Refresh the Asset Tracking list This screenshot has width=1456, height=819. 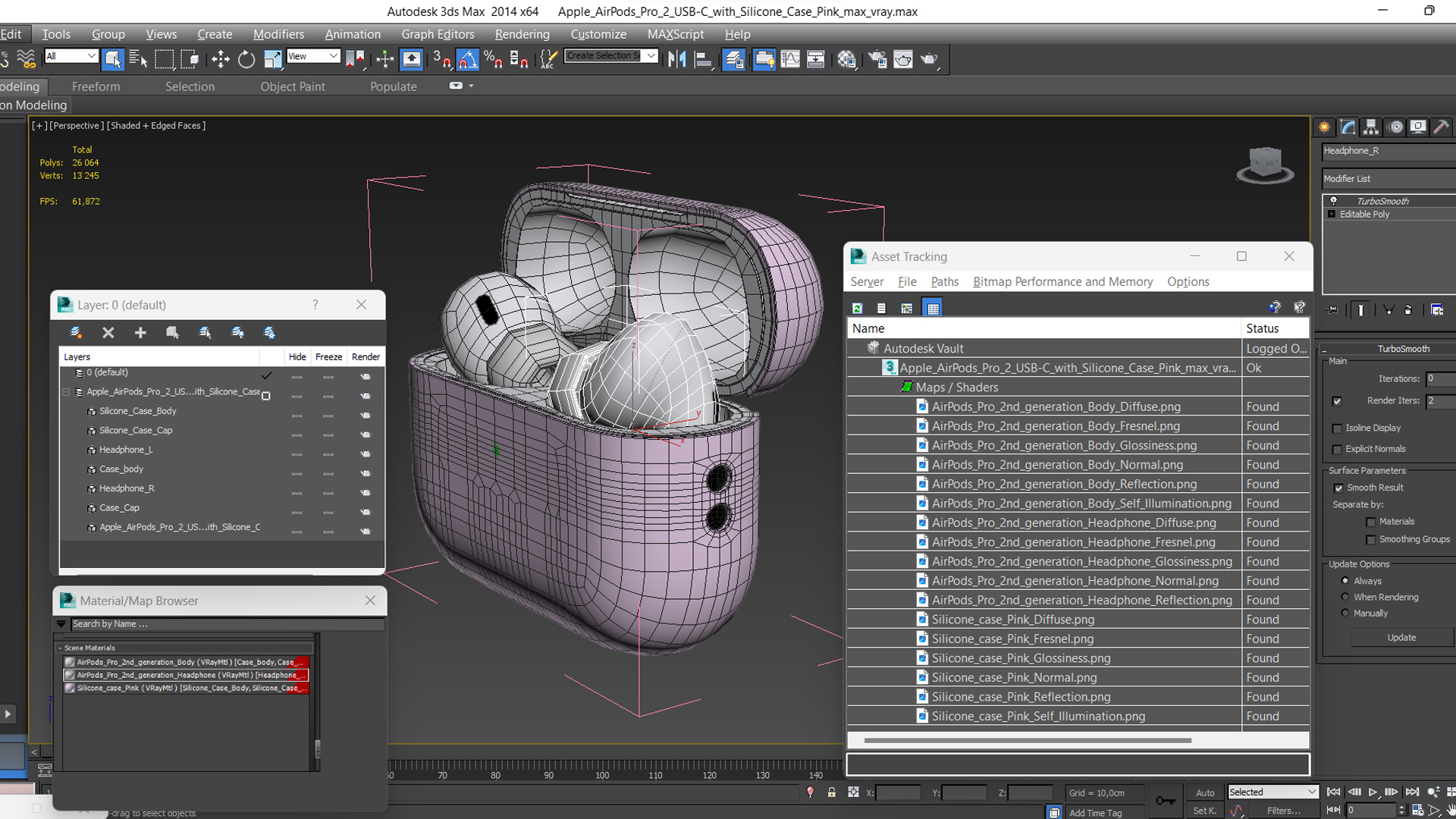(857, 308)
